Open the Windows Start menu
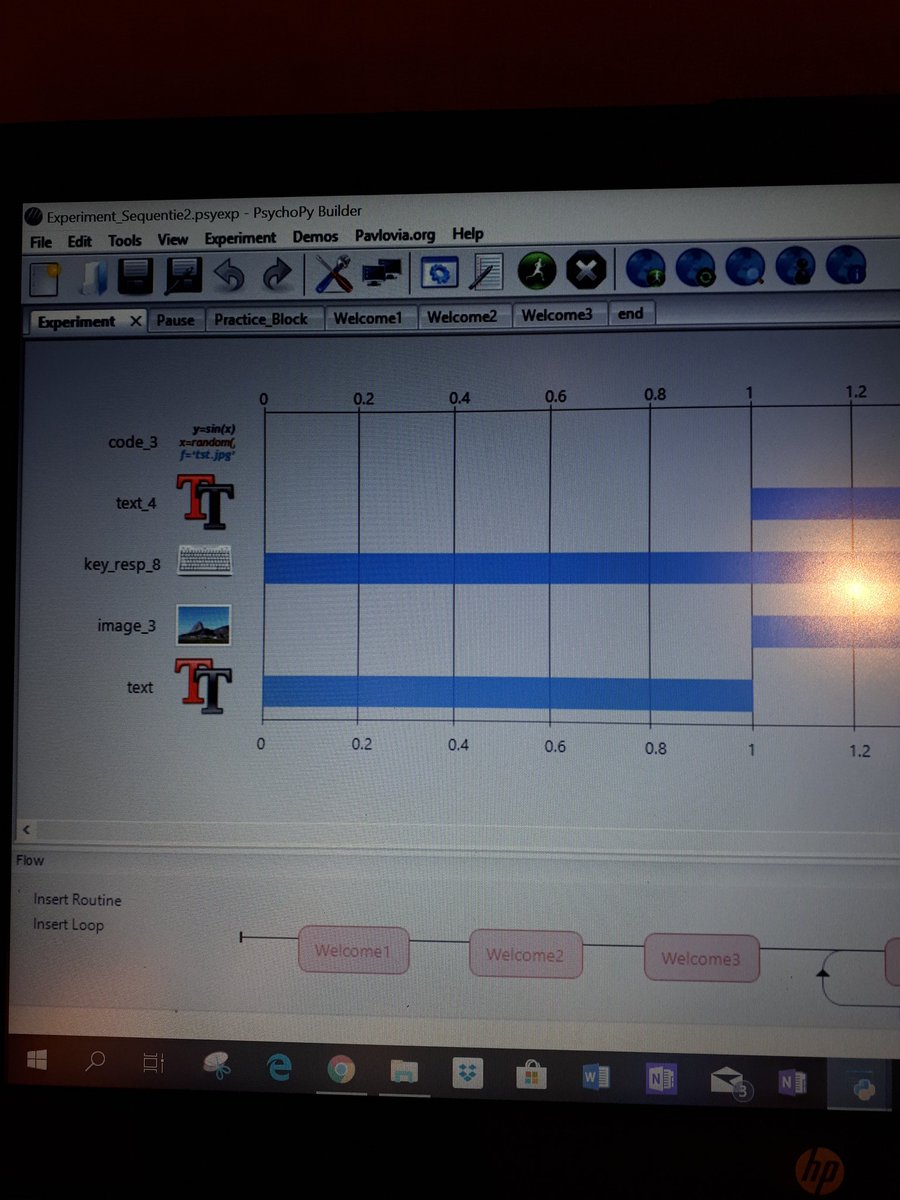The width and height of the screenshot is (900, 1200). click(x=35, y=1061)
